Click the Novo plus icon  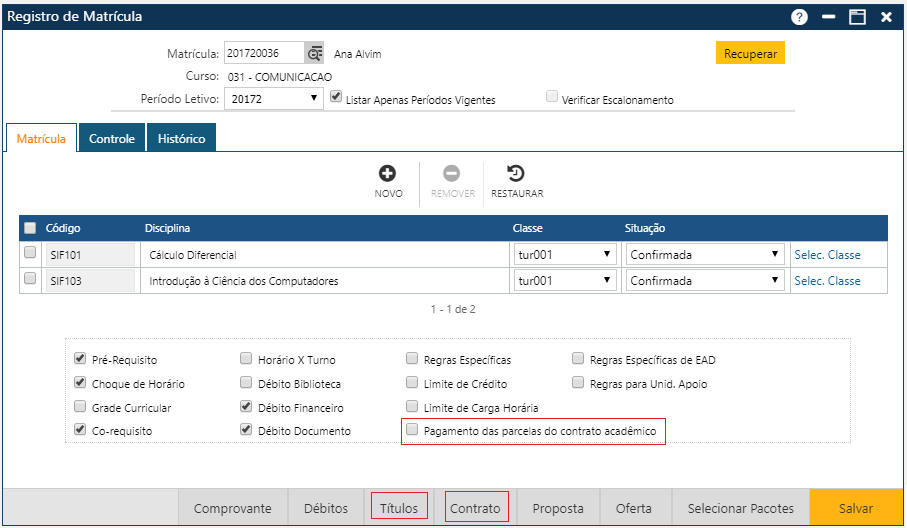[388, 174]
